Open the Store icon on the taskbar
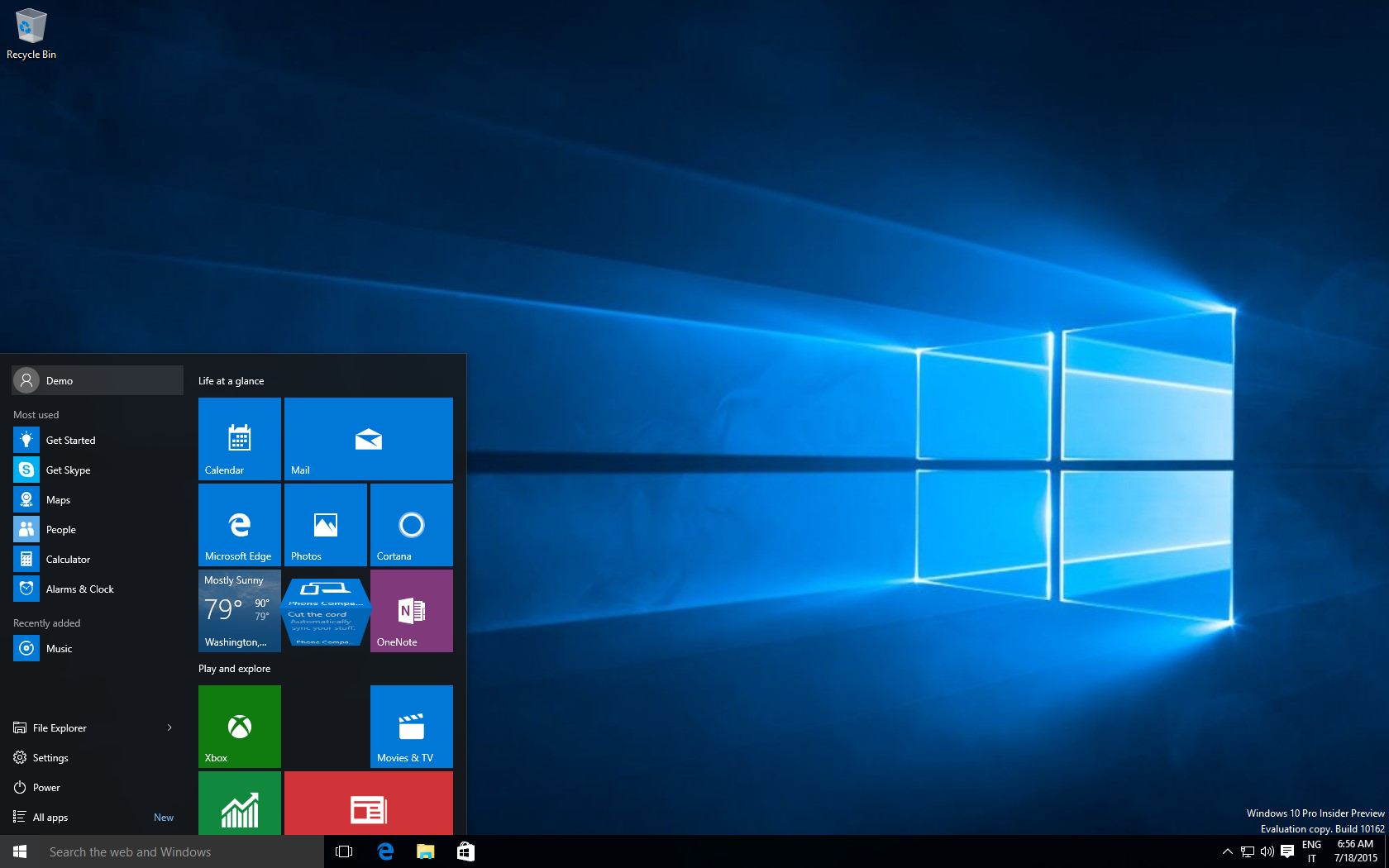 [x=465, y=851]
